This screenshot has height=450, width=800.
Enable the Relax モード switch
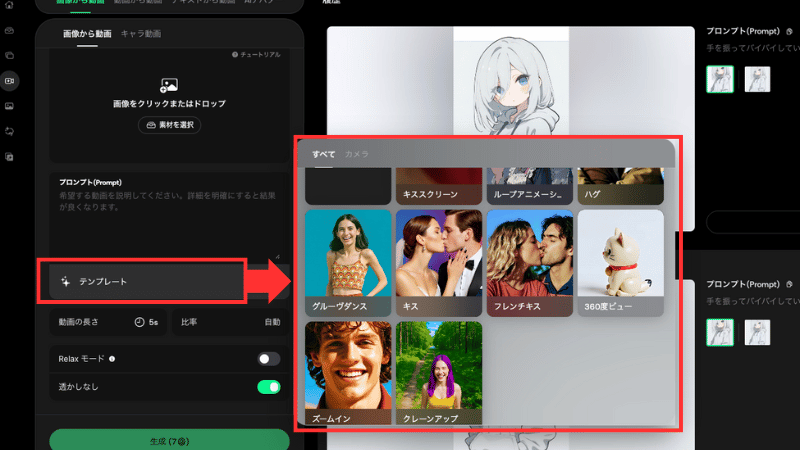[268, 359]
